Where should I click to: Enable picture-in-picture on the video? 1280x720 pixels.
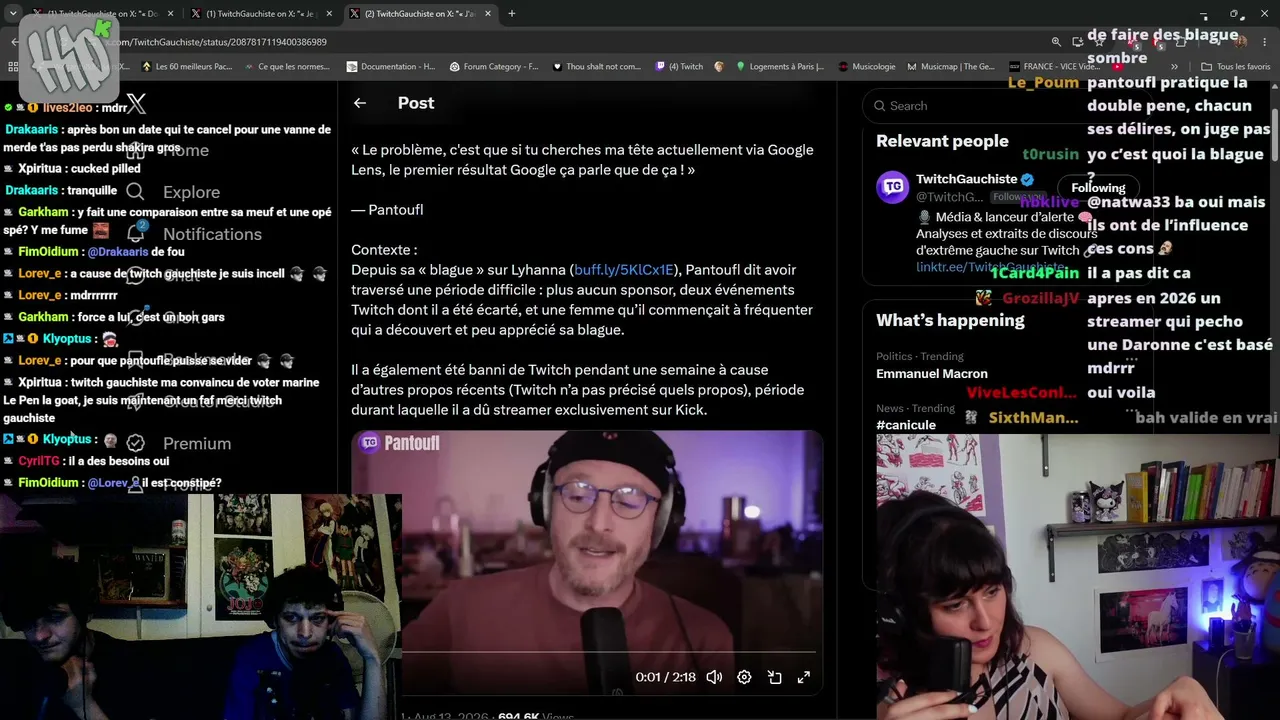(774, 677)
